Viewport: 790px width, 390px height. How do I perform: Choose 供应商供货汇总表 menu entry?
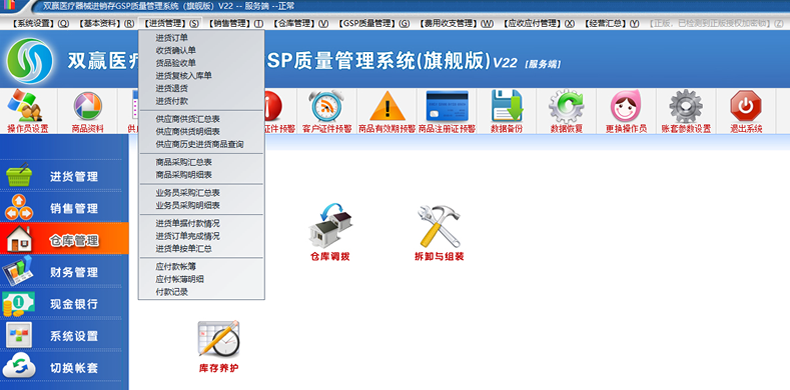tap(188, 119)
